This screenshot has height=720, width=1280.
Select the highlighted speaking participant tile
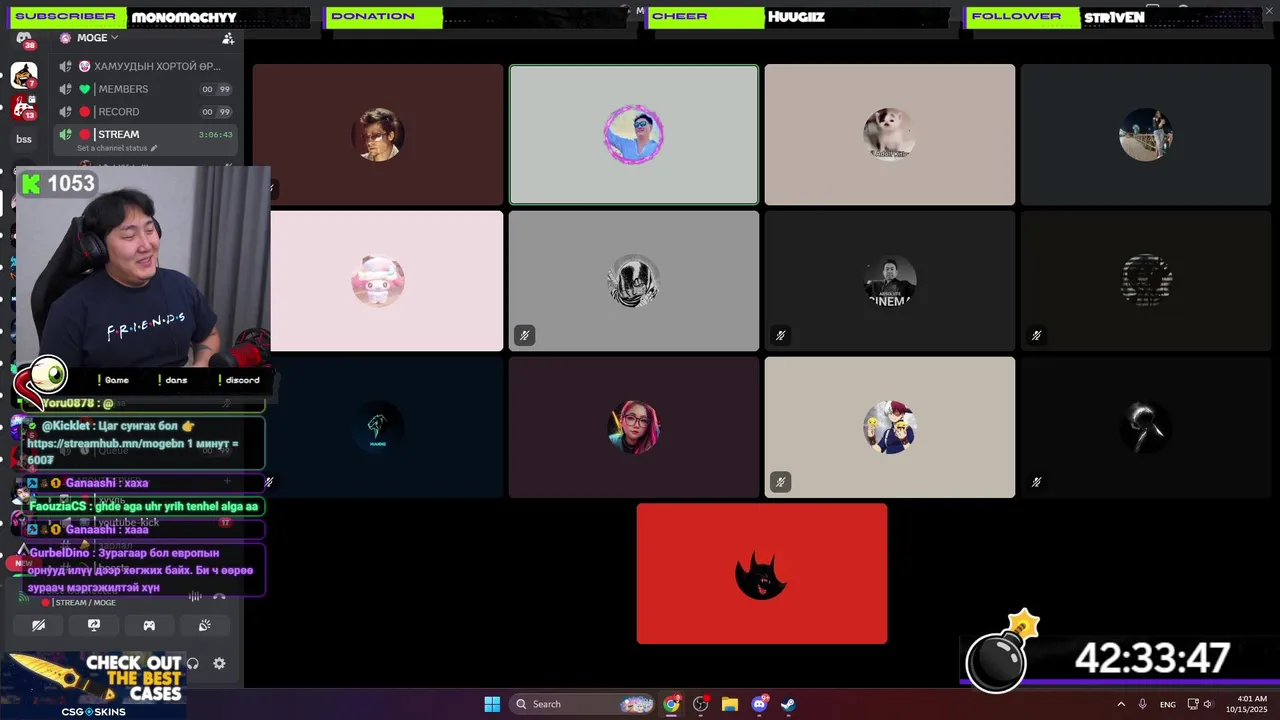point(634,134)
